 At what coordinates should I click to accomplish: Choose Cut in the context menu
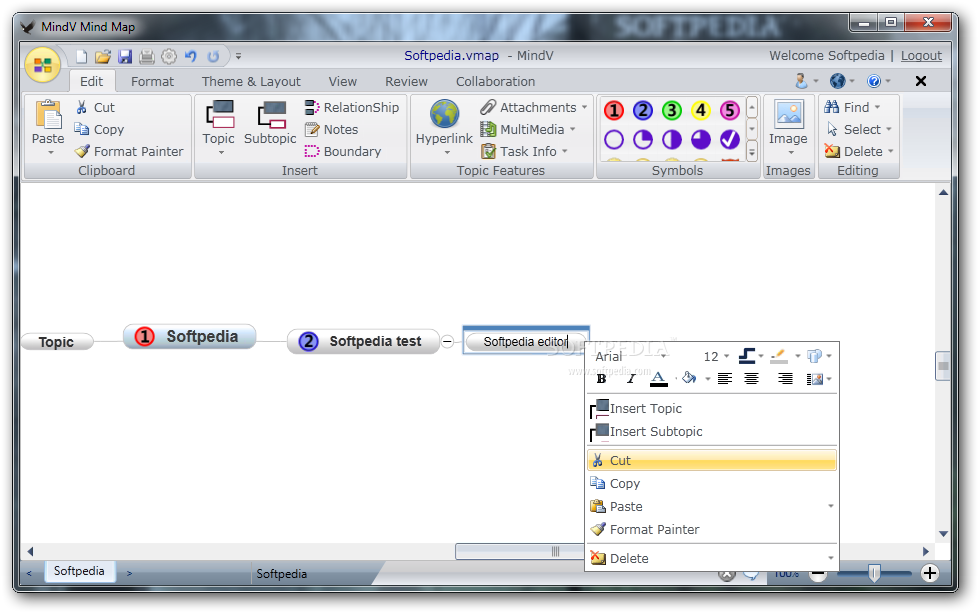712,461
